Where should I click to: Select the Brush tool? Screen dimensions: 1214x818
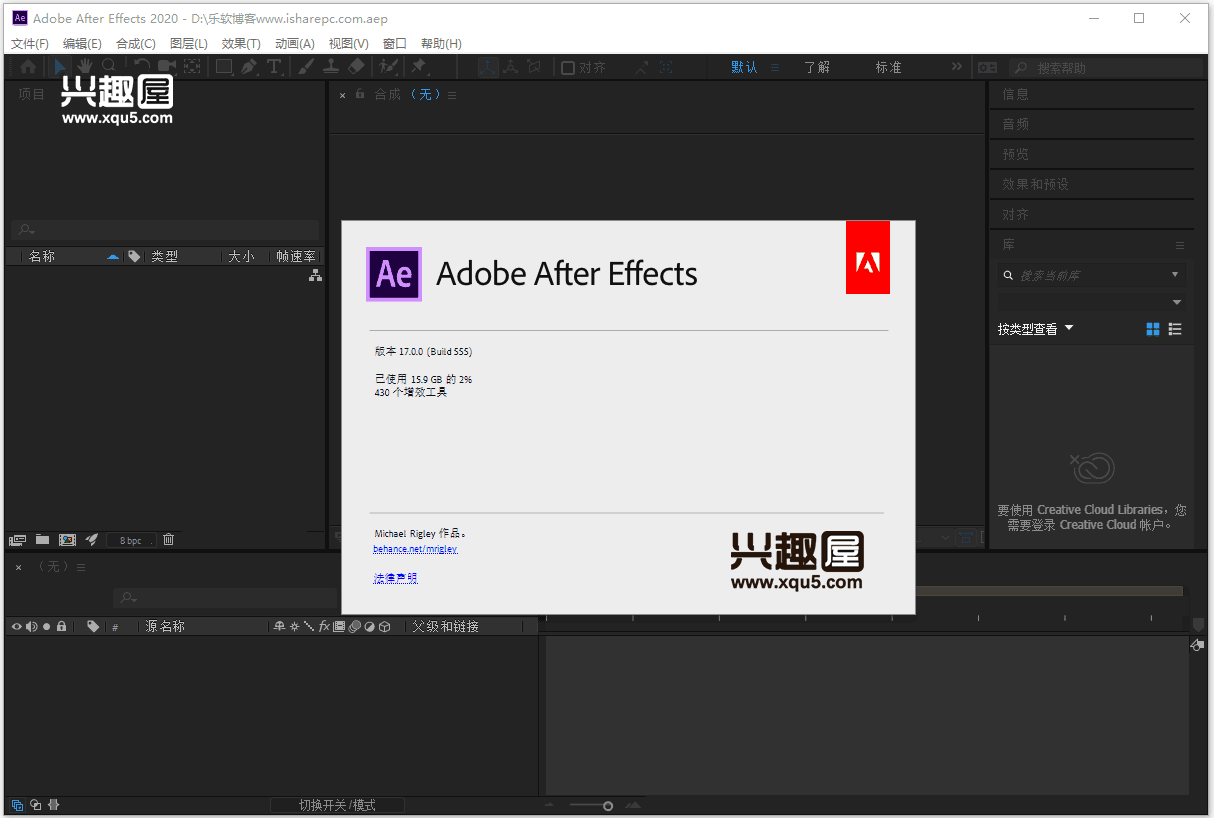(306, 67)
